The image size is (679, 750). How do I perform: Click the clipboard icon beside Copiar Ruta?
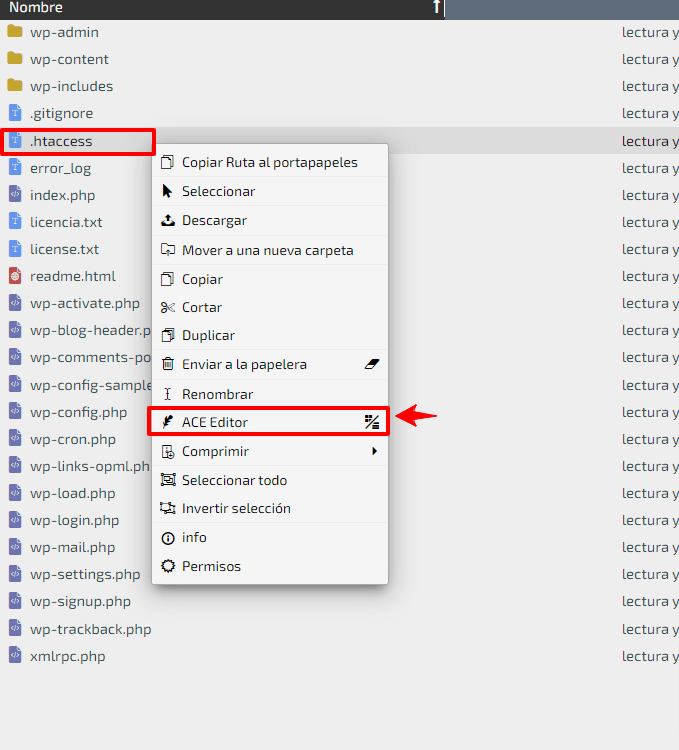[167, 162]
